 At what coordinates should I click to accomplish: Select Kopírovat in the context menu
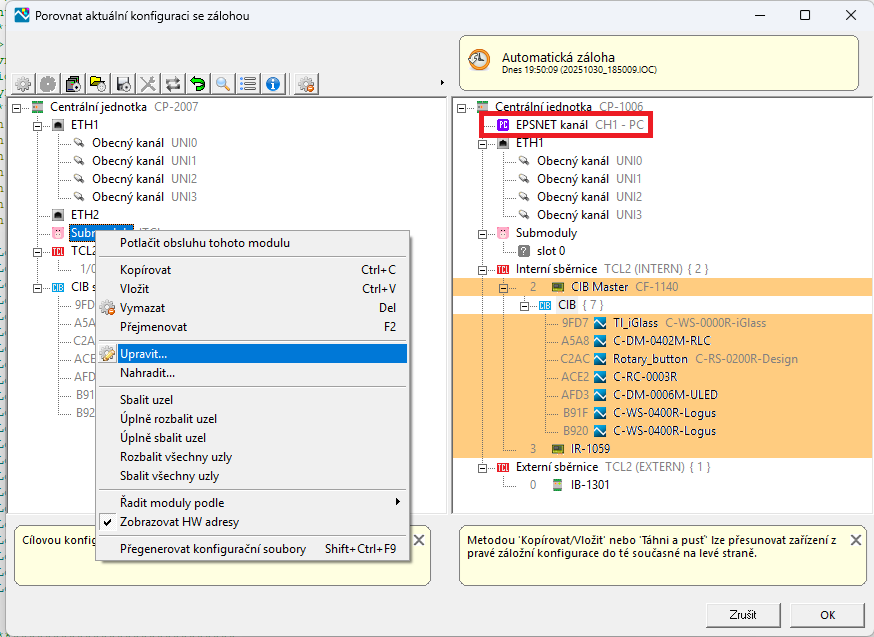point(145,270)
